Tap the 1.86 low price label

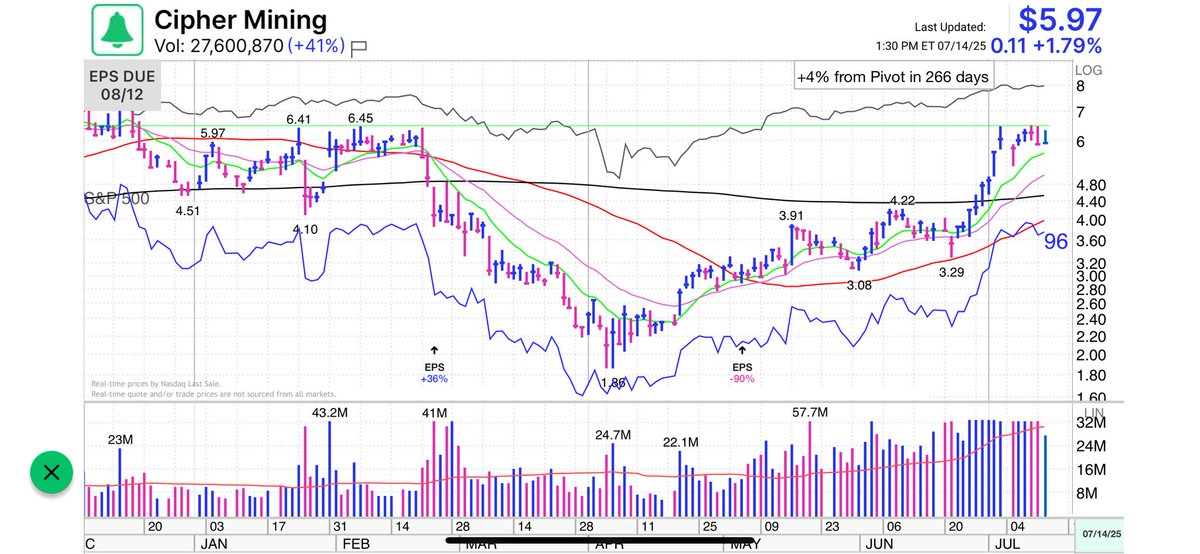click(613, 382)
